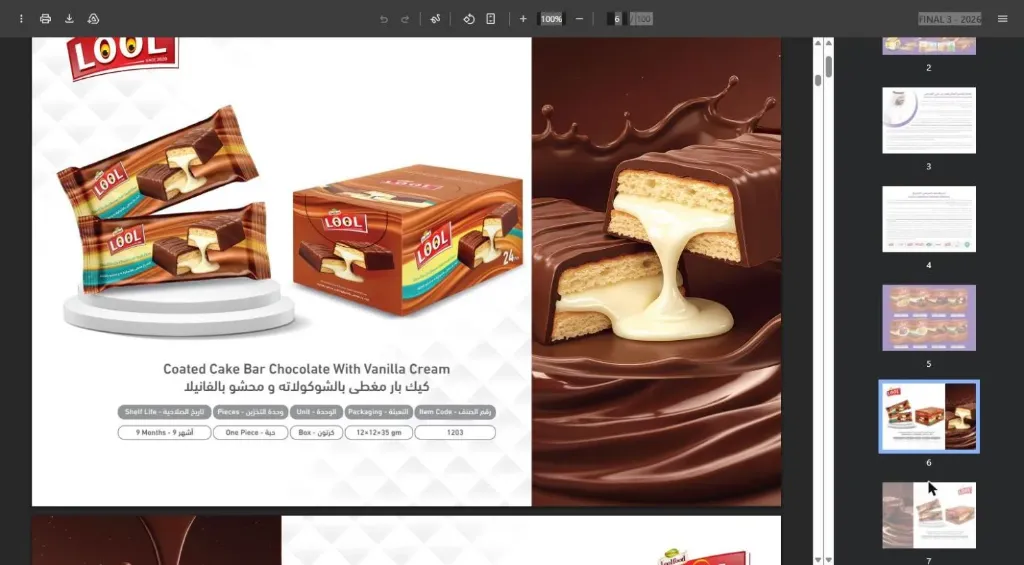This screenshot has height=565, width=1024.
Task: Click the '9 Months' value pill
Action: click(165, 432)
